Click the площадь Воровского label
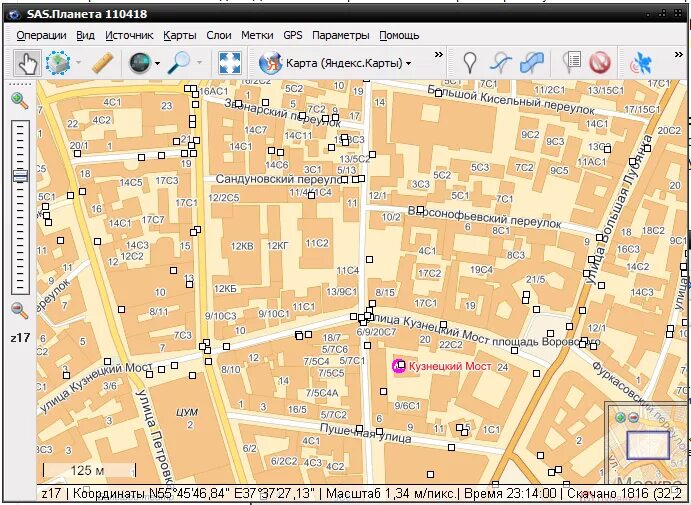Image resolution: width=691 pixels, height=505 pixels. [546, 342]
